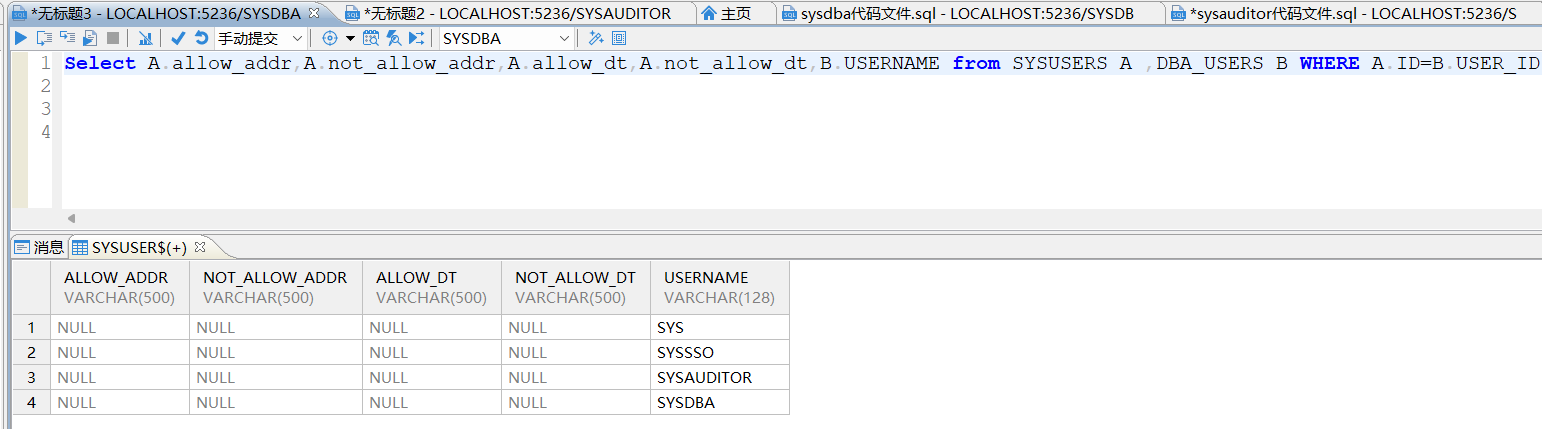Click the execution plan chart icon
1542x429 pixels.
[x=145, y=38]
